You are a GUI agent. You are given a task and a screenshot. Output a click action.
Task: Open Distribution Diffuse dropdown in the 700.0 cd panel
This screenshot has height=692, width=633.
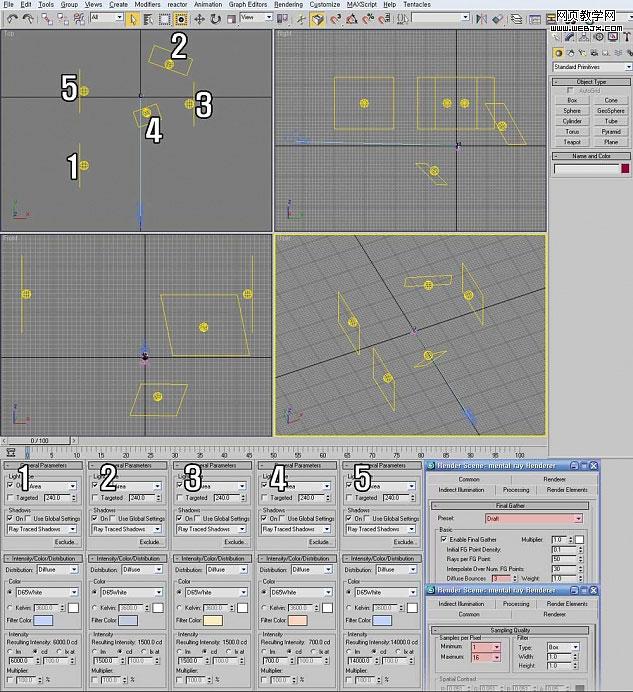pos(311,570)
